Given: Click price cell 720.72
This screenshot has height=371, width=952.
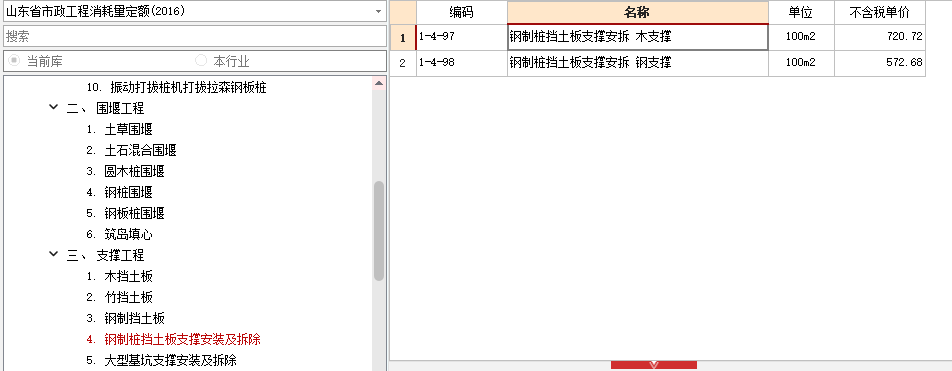Looking at the screenshot, I should tap(880, 37).
